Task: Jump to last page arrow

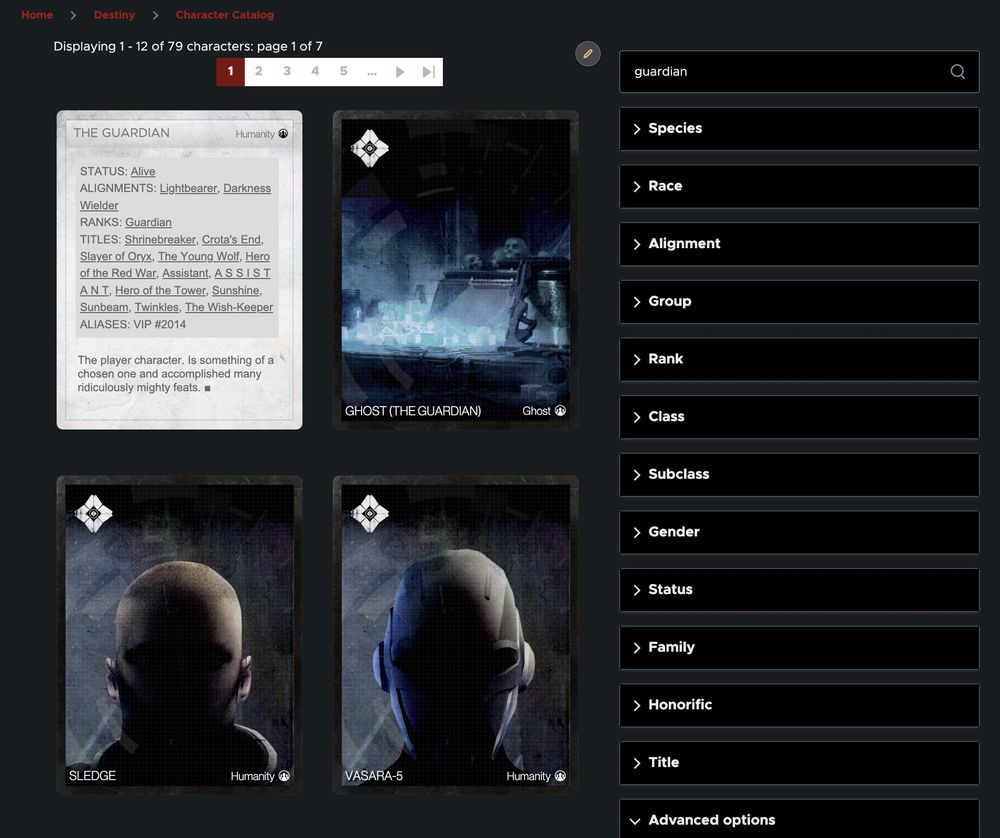Action: point(429,72)
